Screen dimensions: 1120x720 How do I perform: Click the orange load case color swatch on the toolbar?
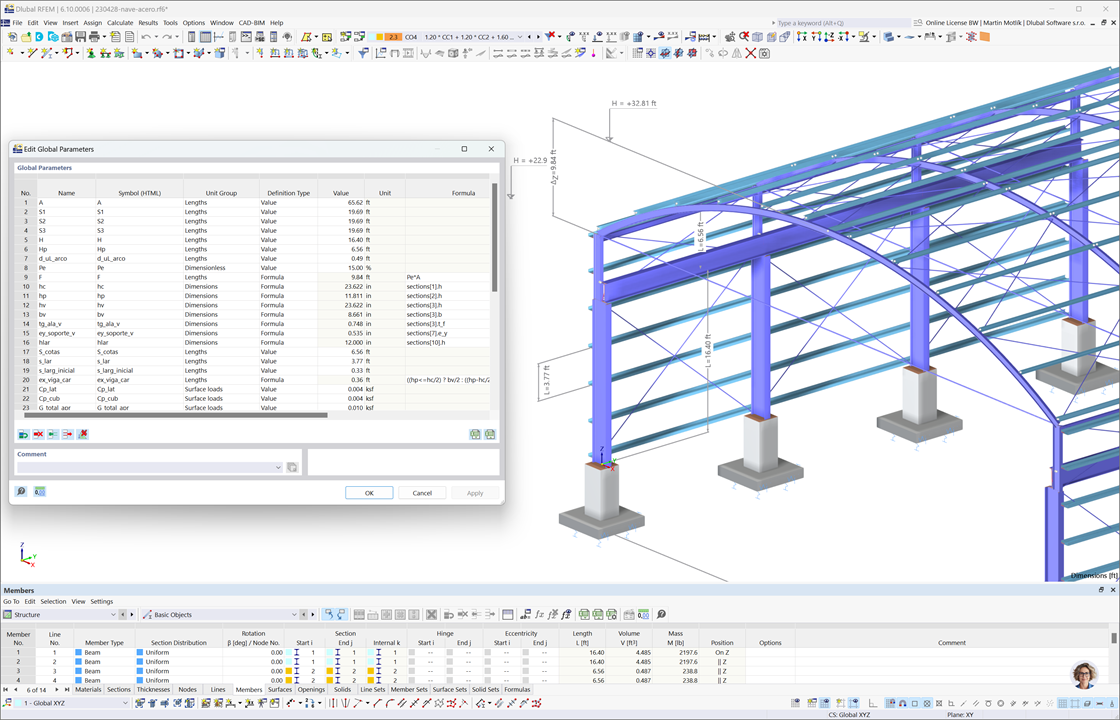click(392, 36)
